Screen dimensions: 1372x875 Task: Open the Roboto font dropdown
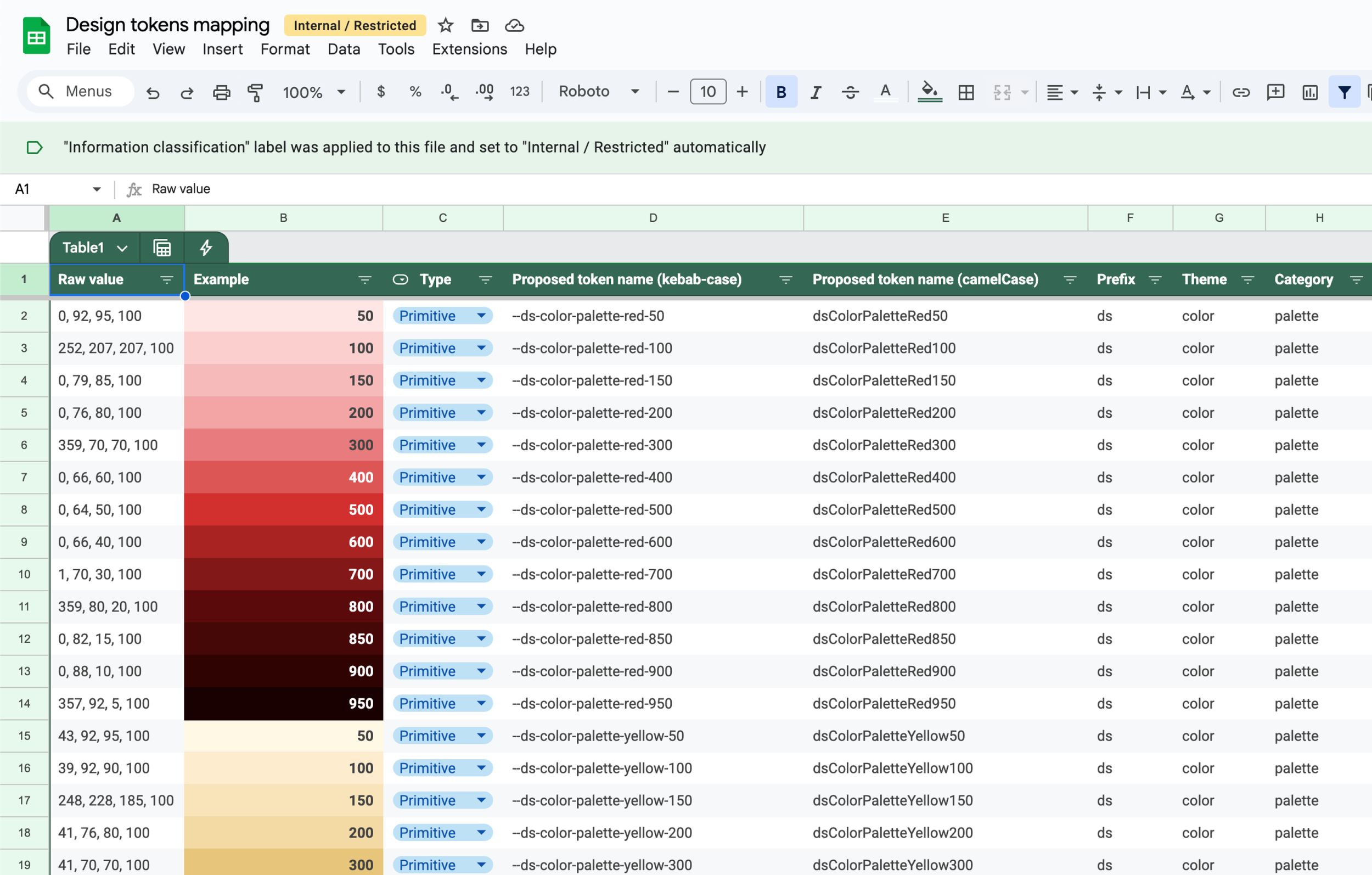pyautogui.click(x=598, y=92)
